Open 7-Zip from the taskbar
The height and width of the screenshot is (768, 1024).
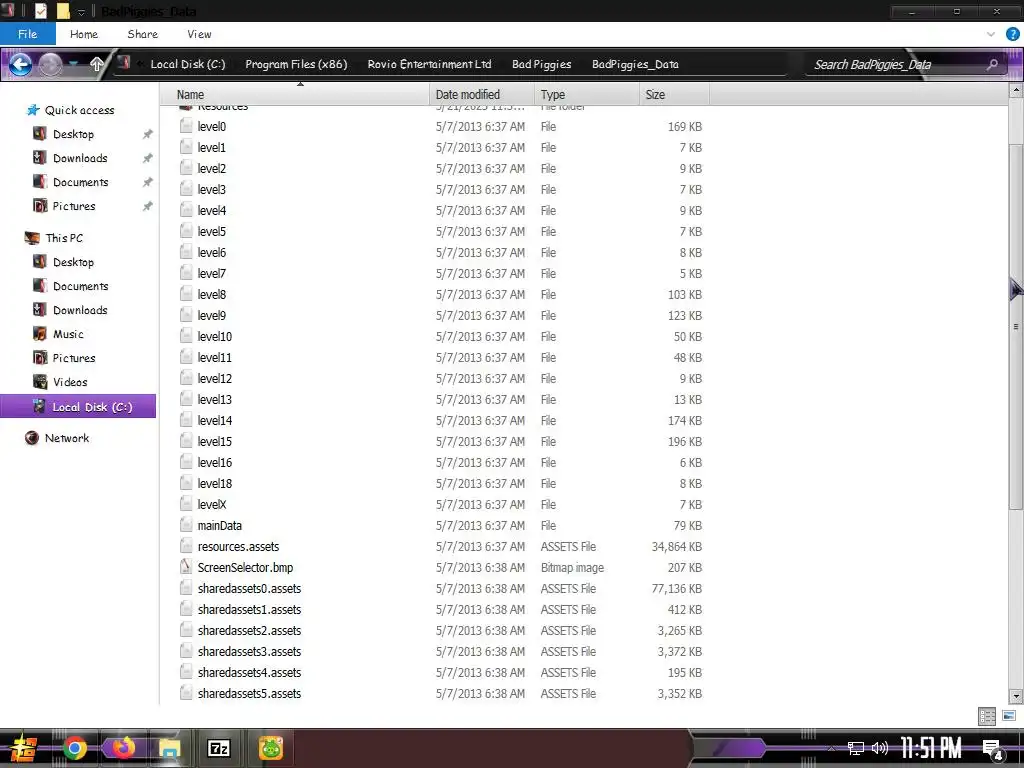pos(218,748)
